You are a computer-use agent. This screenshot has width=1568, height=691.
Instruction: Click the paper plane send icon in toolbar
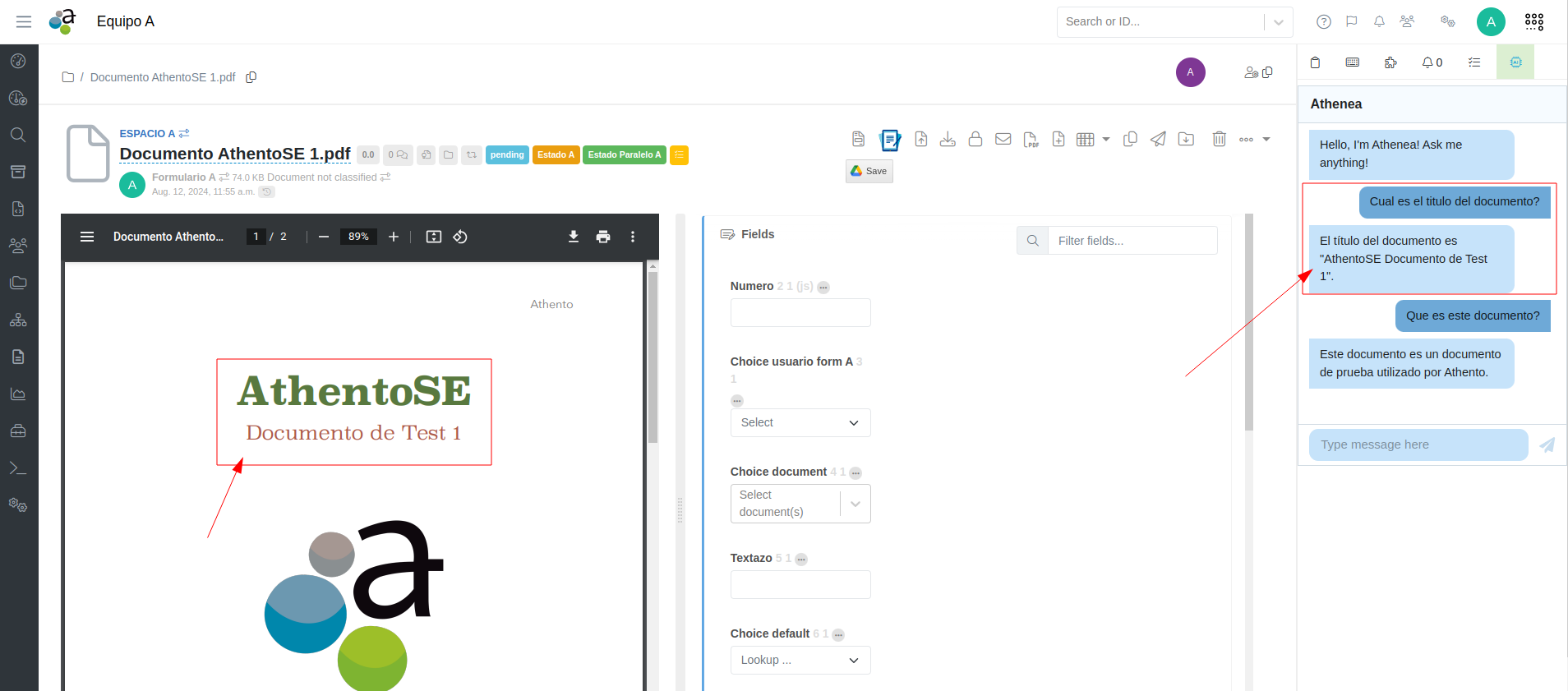1158,139
